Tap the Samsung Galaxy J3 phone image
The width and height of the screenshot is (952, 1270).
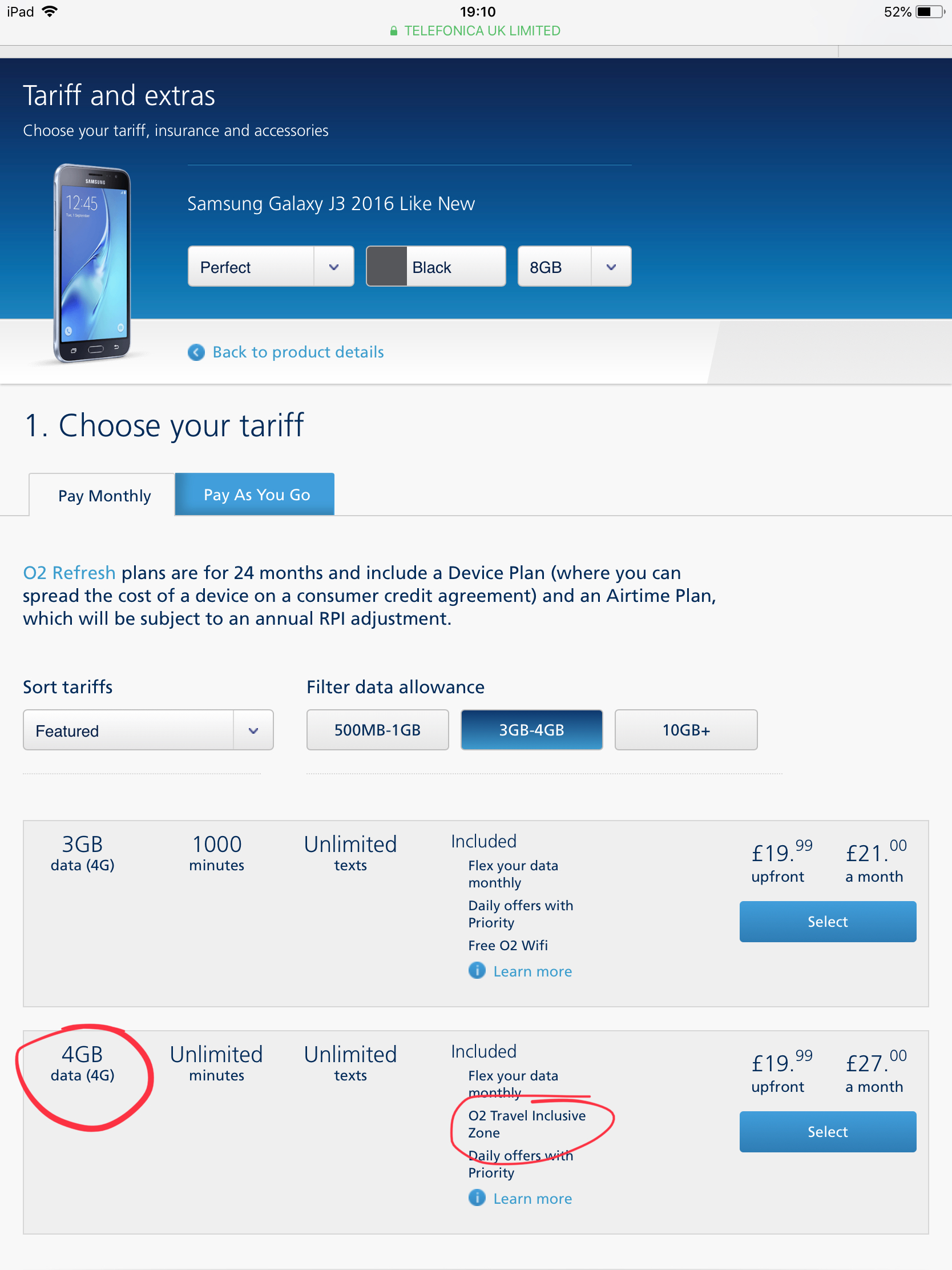pos(93,263)
